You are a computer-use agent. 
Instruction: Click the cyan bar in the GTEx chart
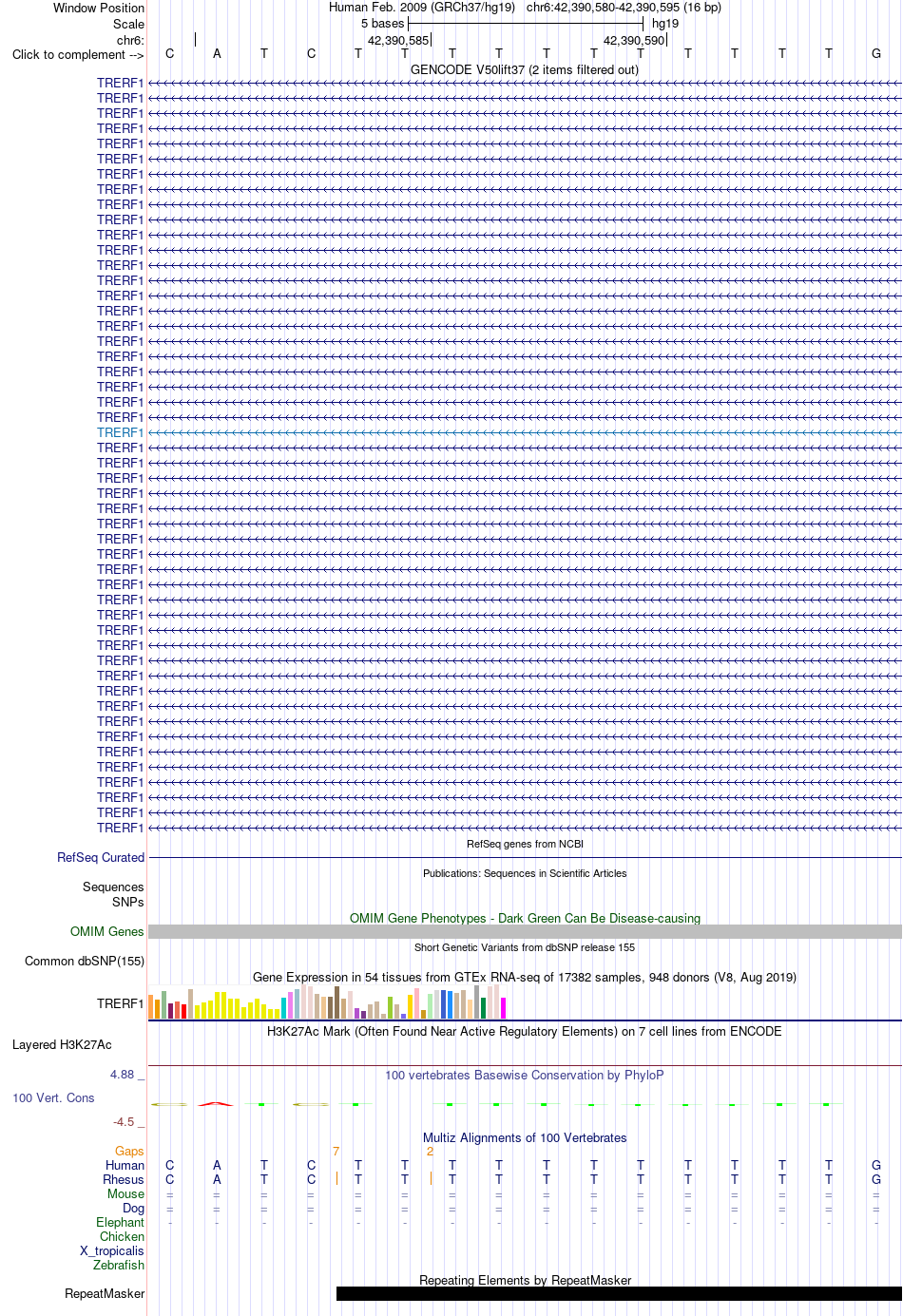(x=283, y=1008)
